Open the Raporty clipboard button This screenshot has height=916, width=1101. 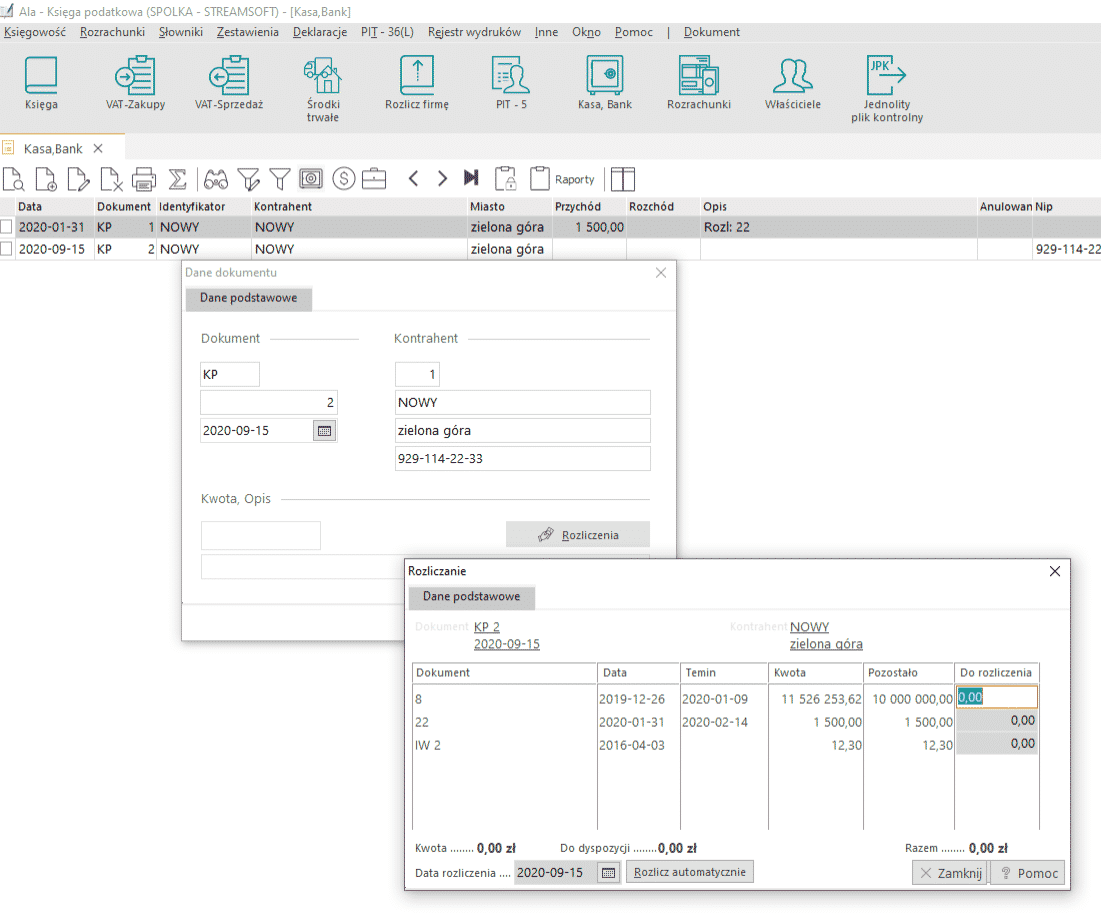pos(562,179)
